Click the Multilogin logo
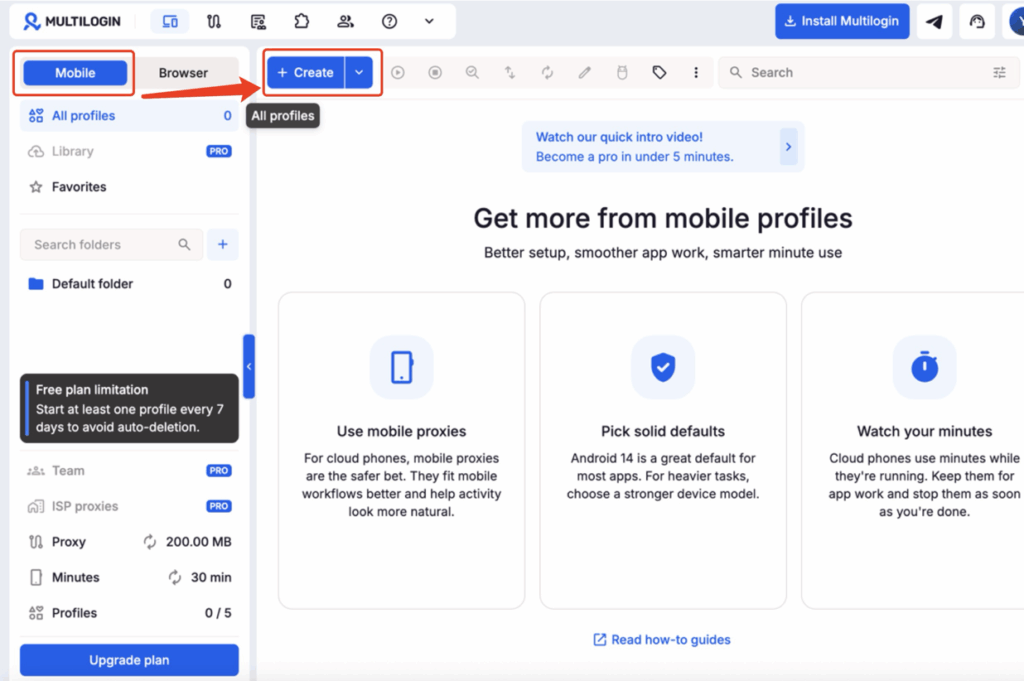The image size is (1024, 681). click(72, 22)
